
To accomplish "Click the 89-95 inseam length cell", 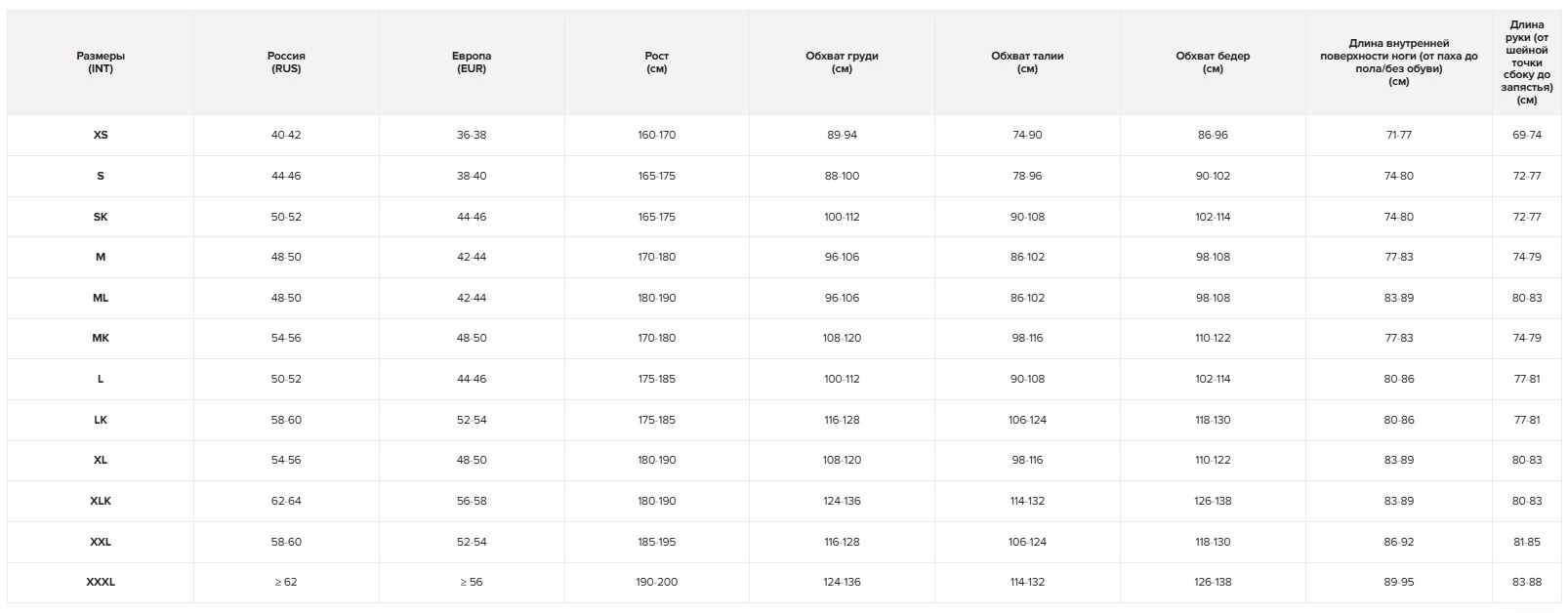I will [1399, 582].
